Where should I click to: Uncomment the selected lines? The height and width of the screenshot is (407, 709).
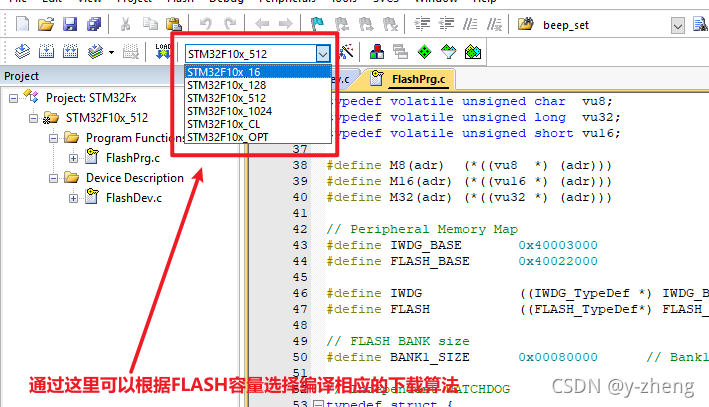(x=494, y=24)
